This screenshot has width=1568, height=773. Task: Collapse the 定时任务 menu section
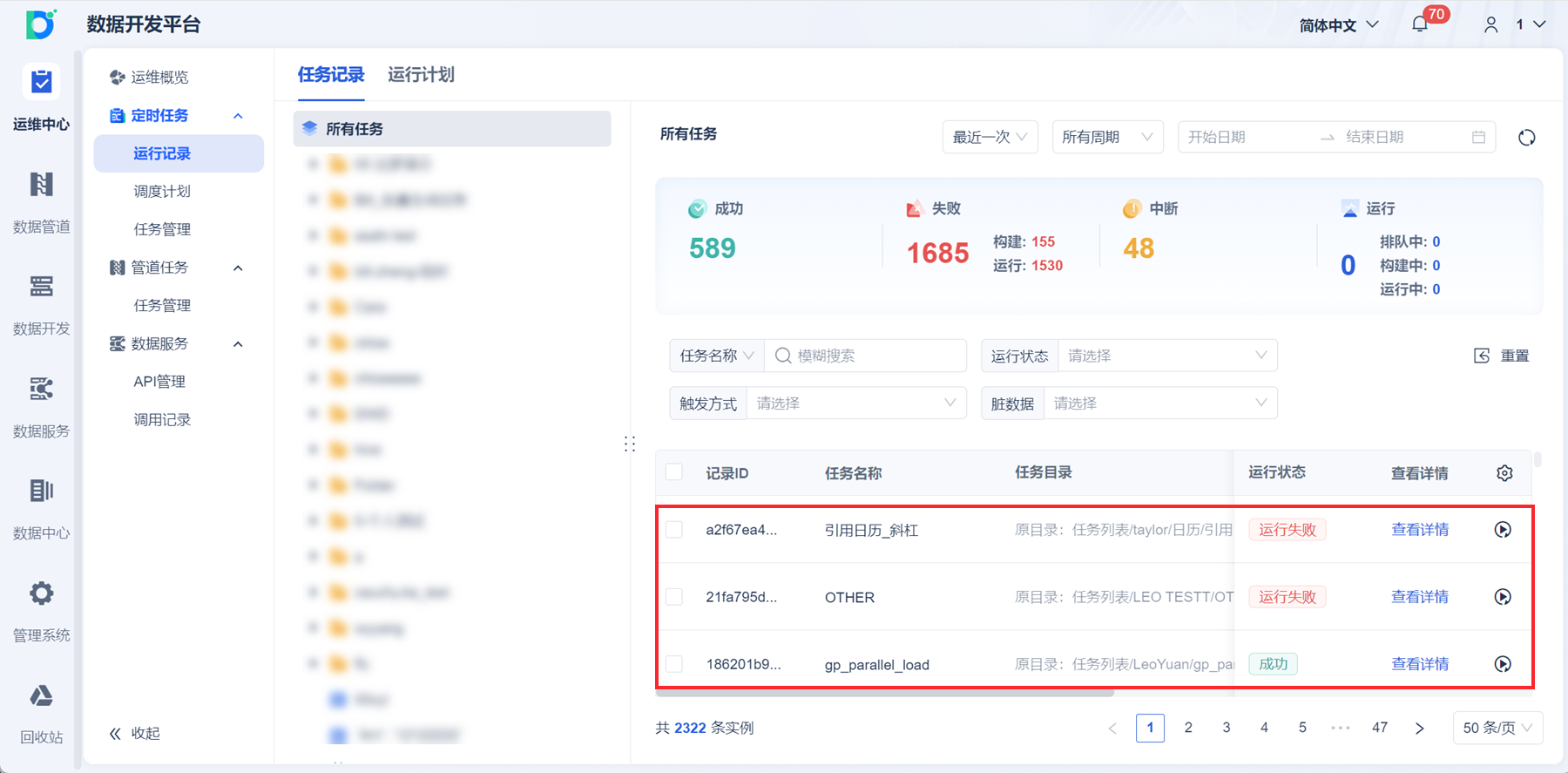(x=238, y=116)
